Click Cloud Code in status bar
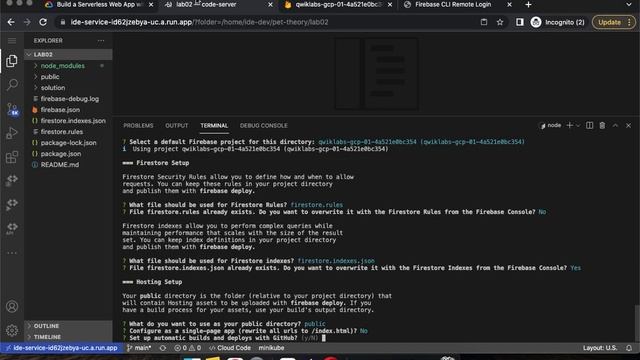This screenshot has height=360, width=640. (230, 348)
